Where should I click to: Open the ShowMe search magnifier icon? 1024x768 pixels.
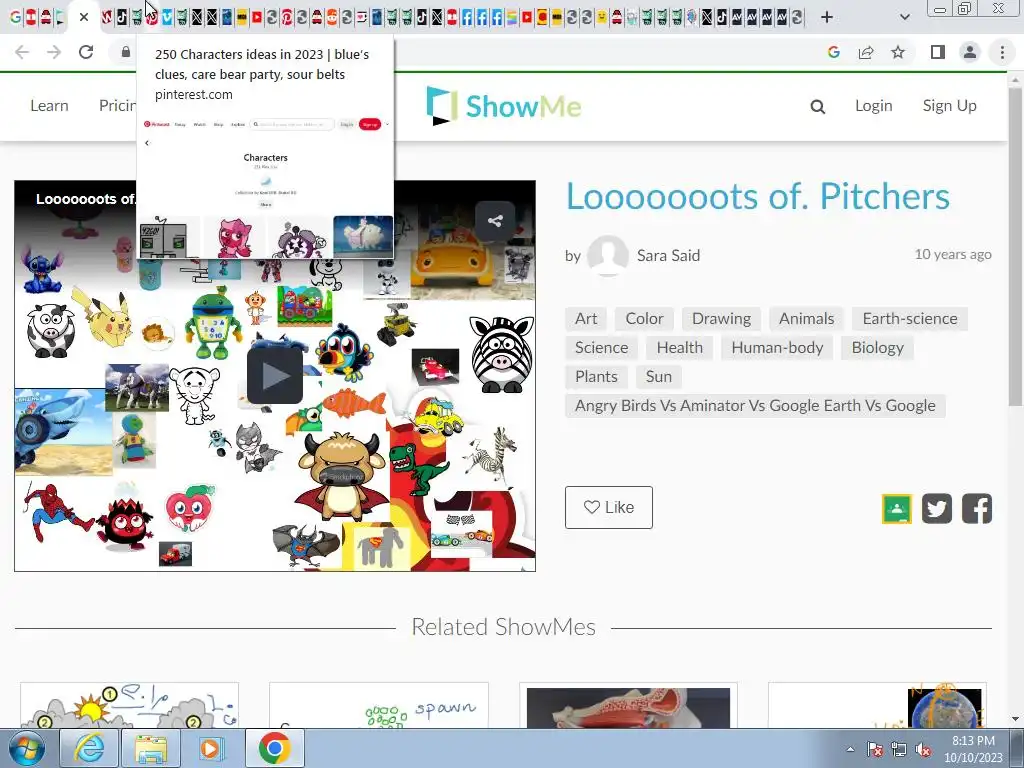(x=818, y=106)
